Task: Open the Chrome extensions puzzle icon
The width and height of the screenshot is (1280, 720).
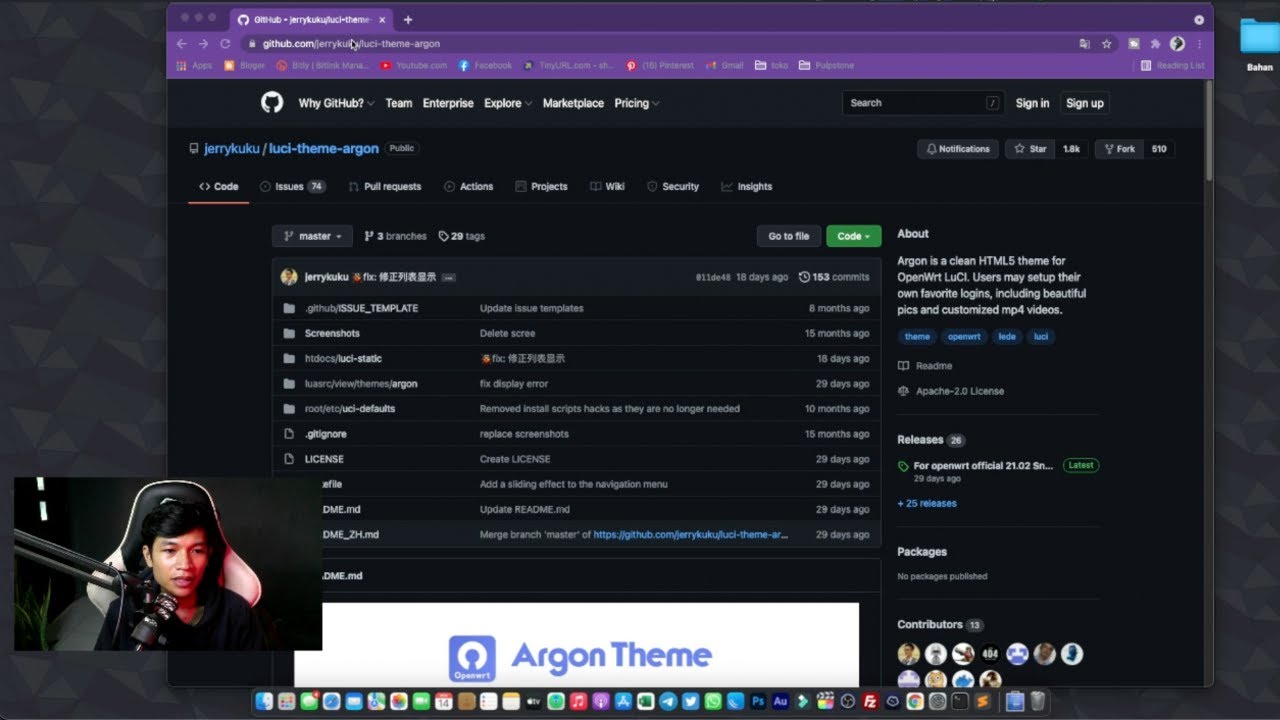Action: tap(1155, 44)
